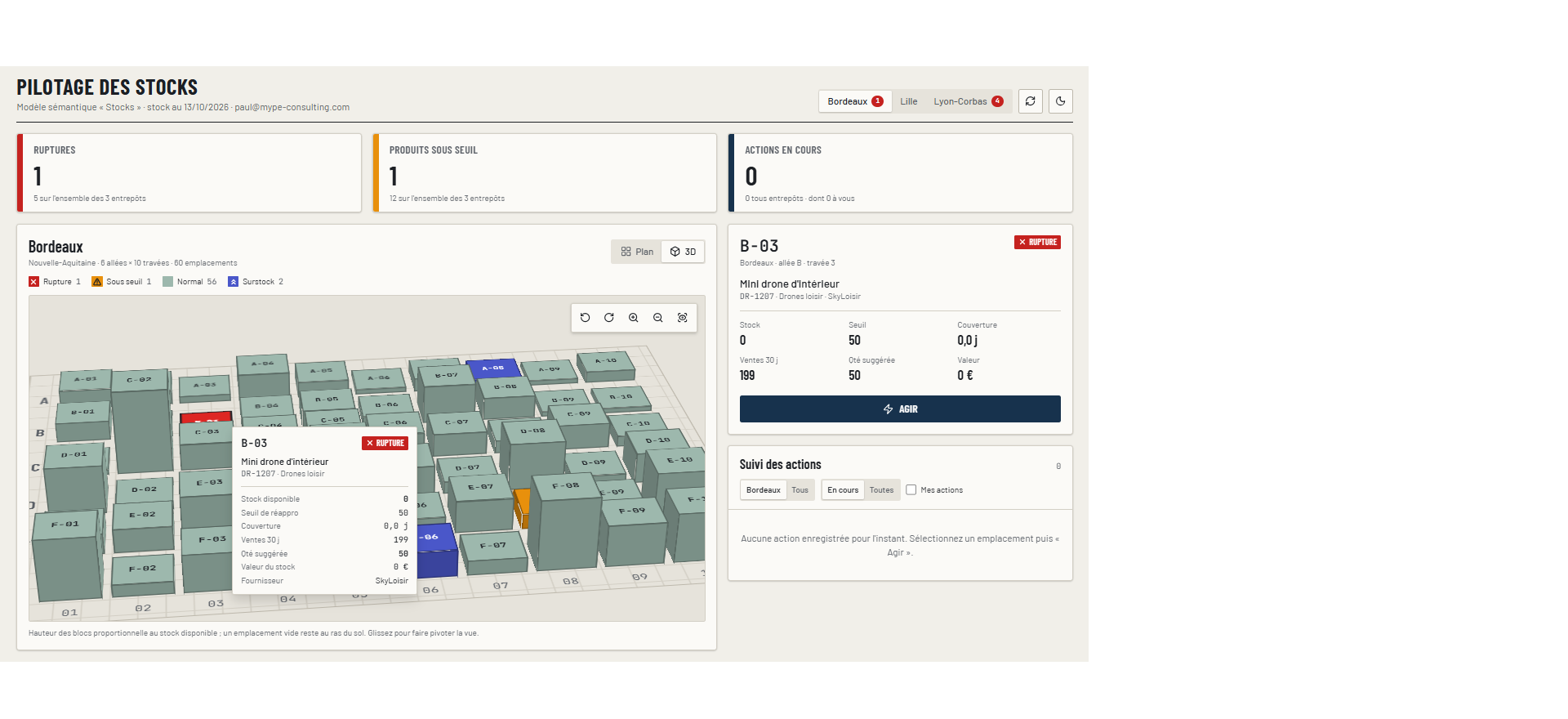Open the Ruptures summary card
Image resolution: width=1568 pixels, height=719 pixels.
(189, 173)
